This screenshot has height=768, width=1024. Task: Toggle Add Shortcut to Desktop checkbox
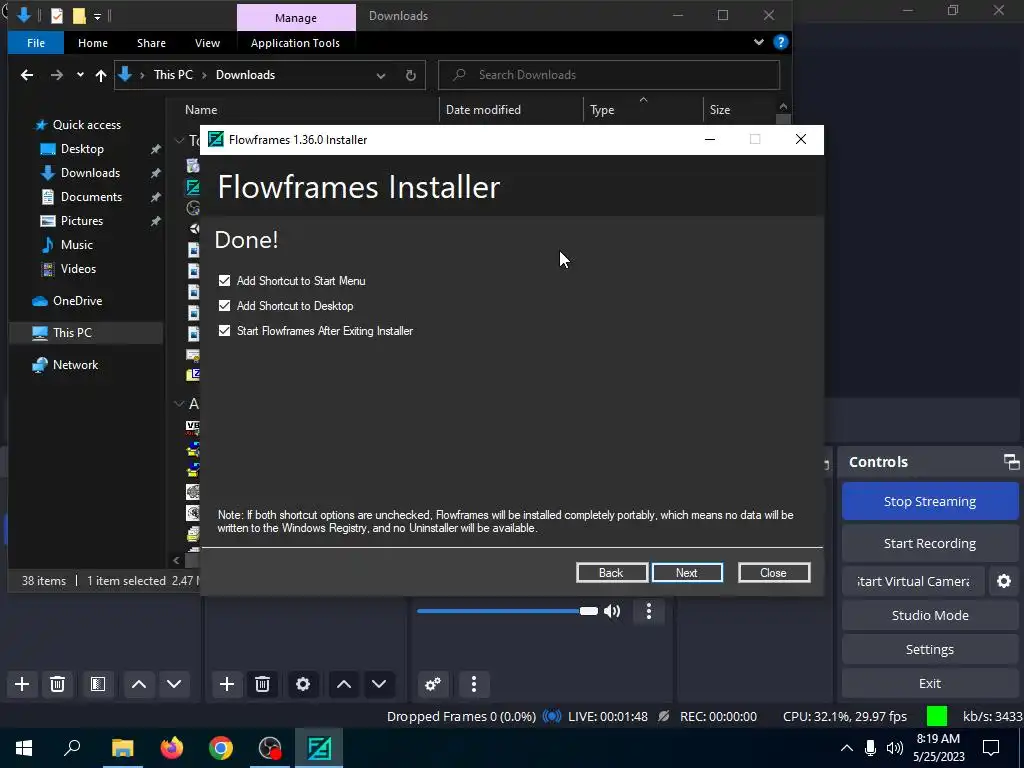pos(224,306)
